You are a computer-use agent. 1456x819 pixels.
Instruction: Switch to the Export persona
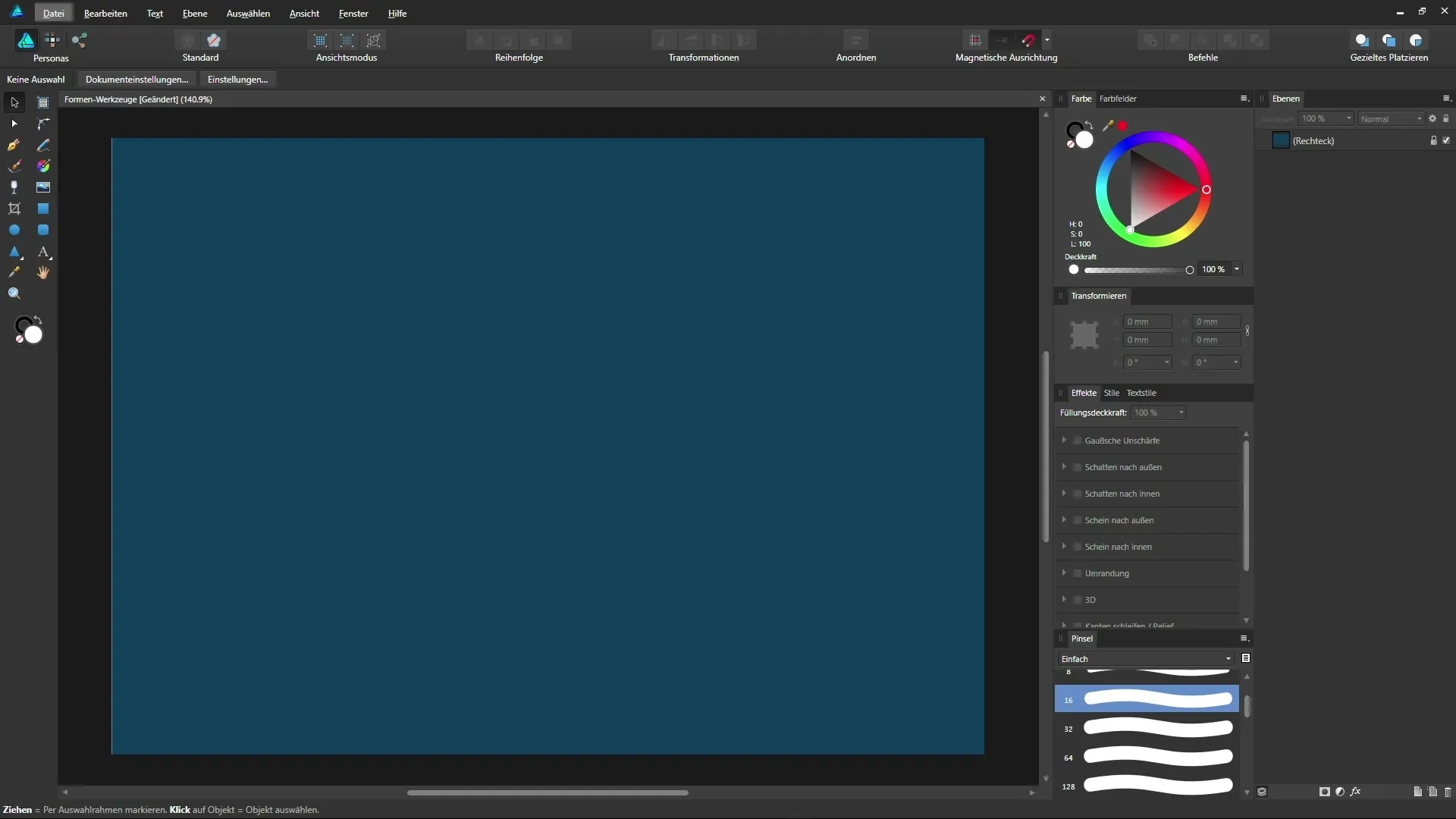coord(79,40)
